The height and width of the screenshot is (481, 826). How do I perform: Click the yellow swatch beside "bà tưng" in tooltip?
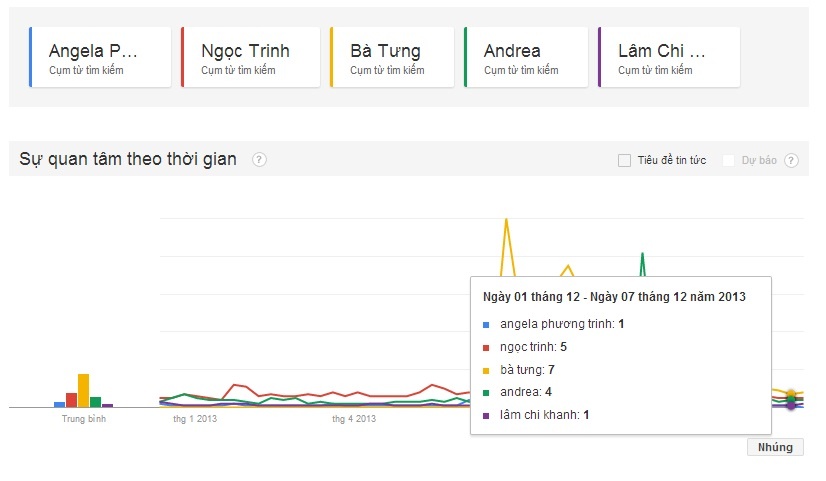point(486,370)
